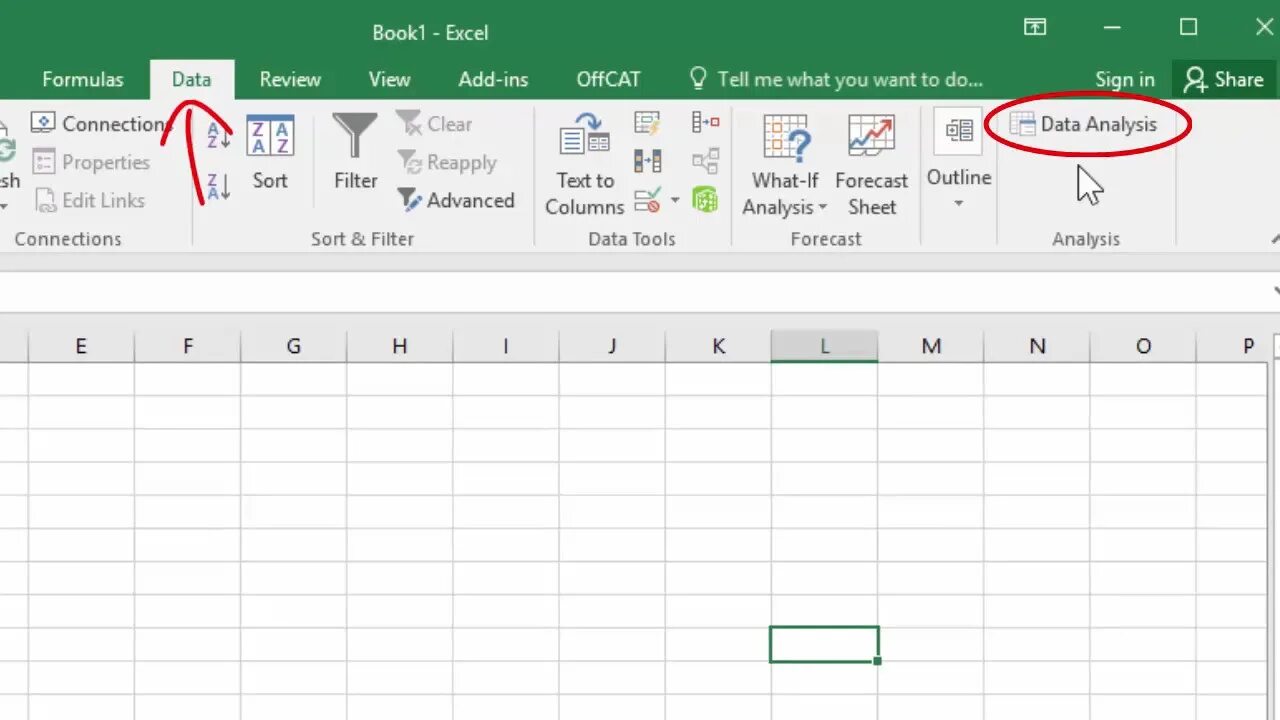The height and width of the screenshot is (720, 1280).
Task: Select column K header
Action: tap(718, 347)
